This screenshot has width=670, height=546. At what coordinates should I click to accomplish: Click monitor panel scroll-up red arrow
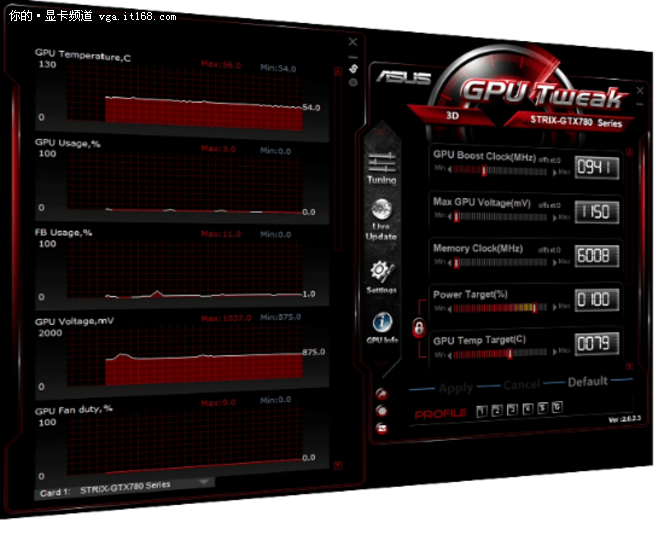click(338, 71)
